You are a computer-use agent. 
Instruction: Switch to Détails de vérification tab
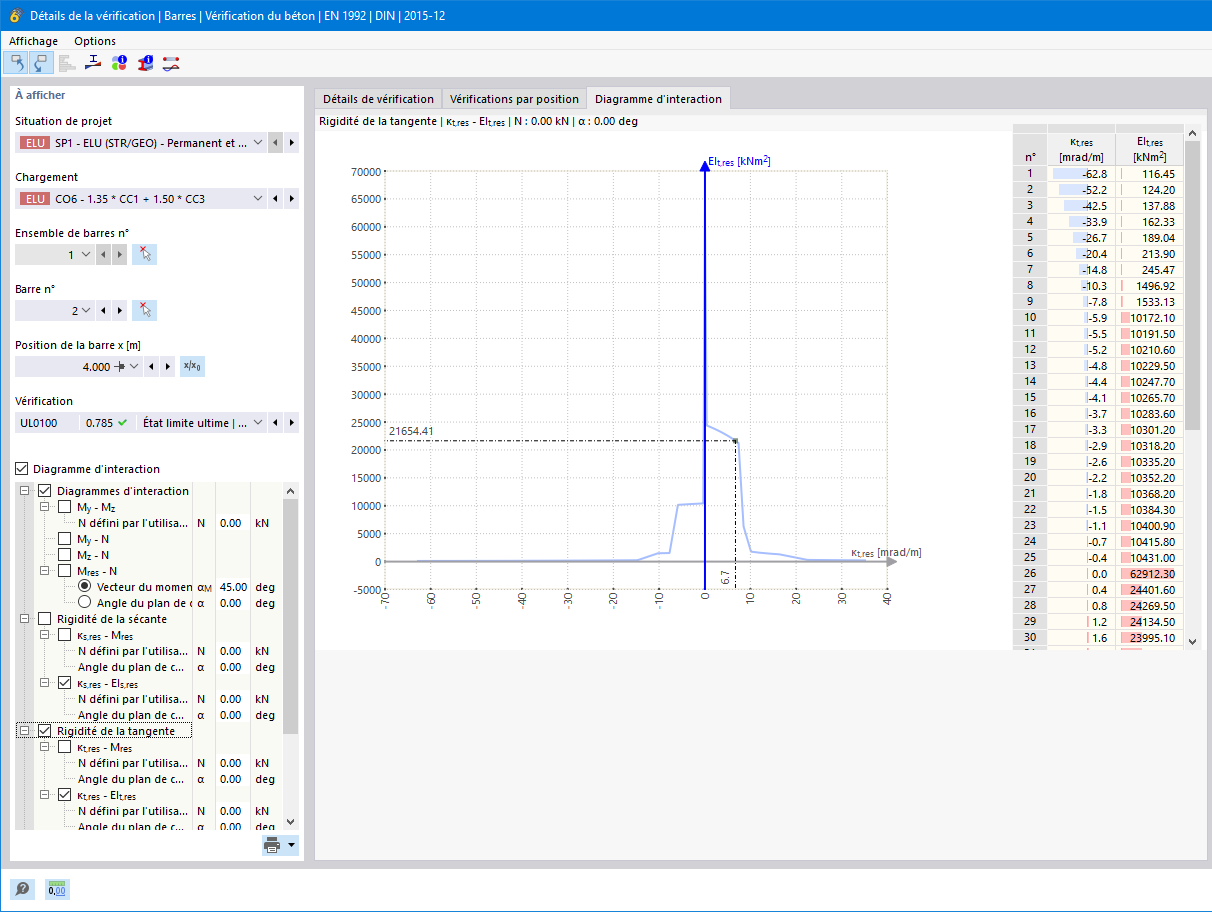coord(378,99)
